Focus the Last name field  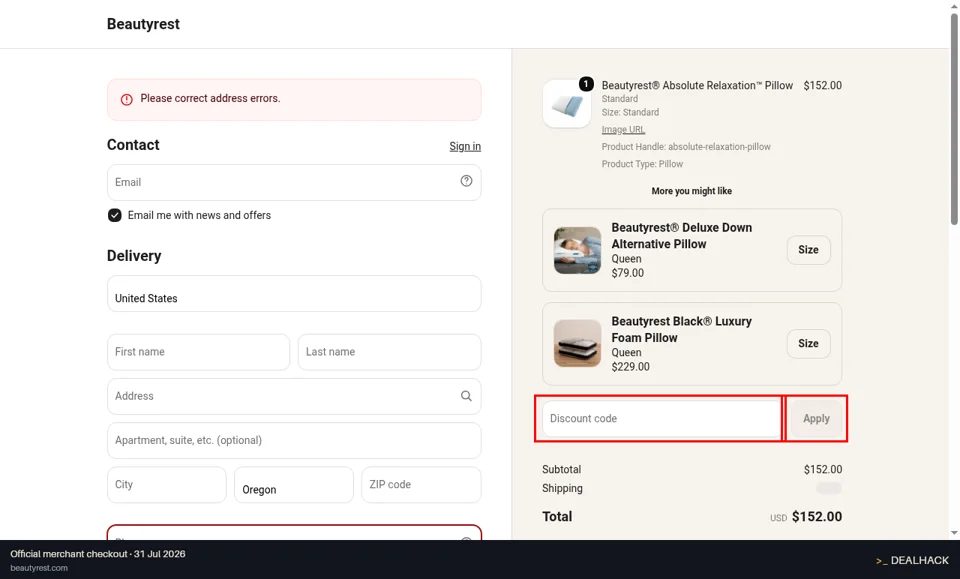click(x=389, y=352)
